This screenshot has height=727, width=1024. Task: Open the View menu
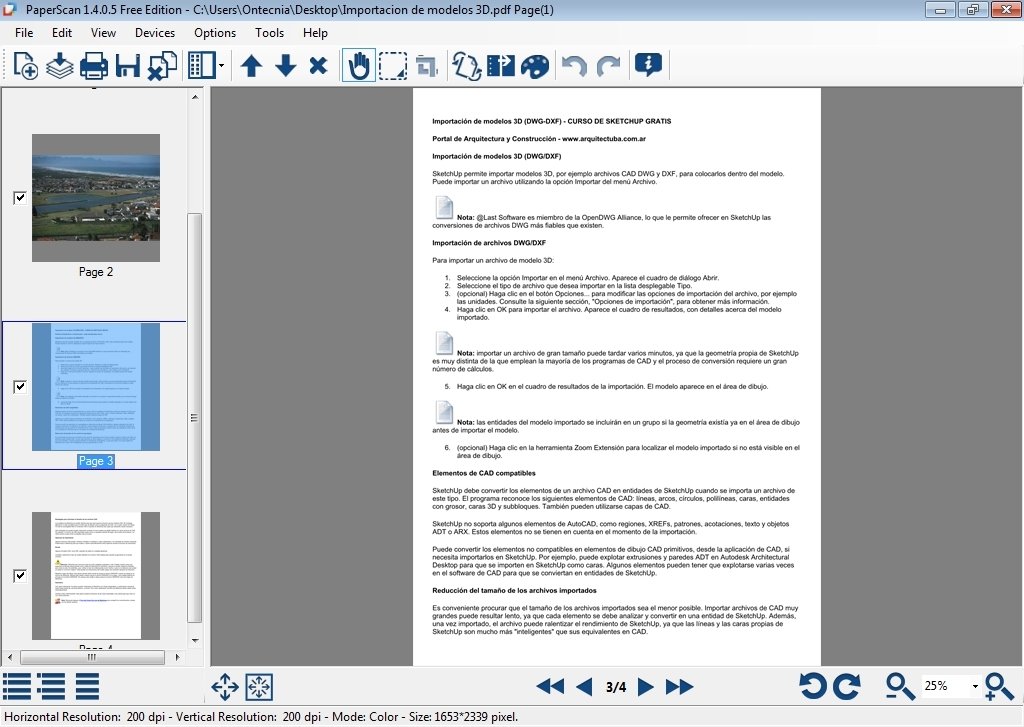(103, 33)
